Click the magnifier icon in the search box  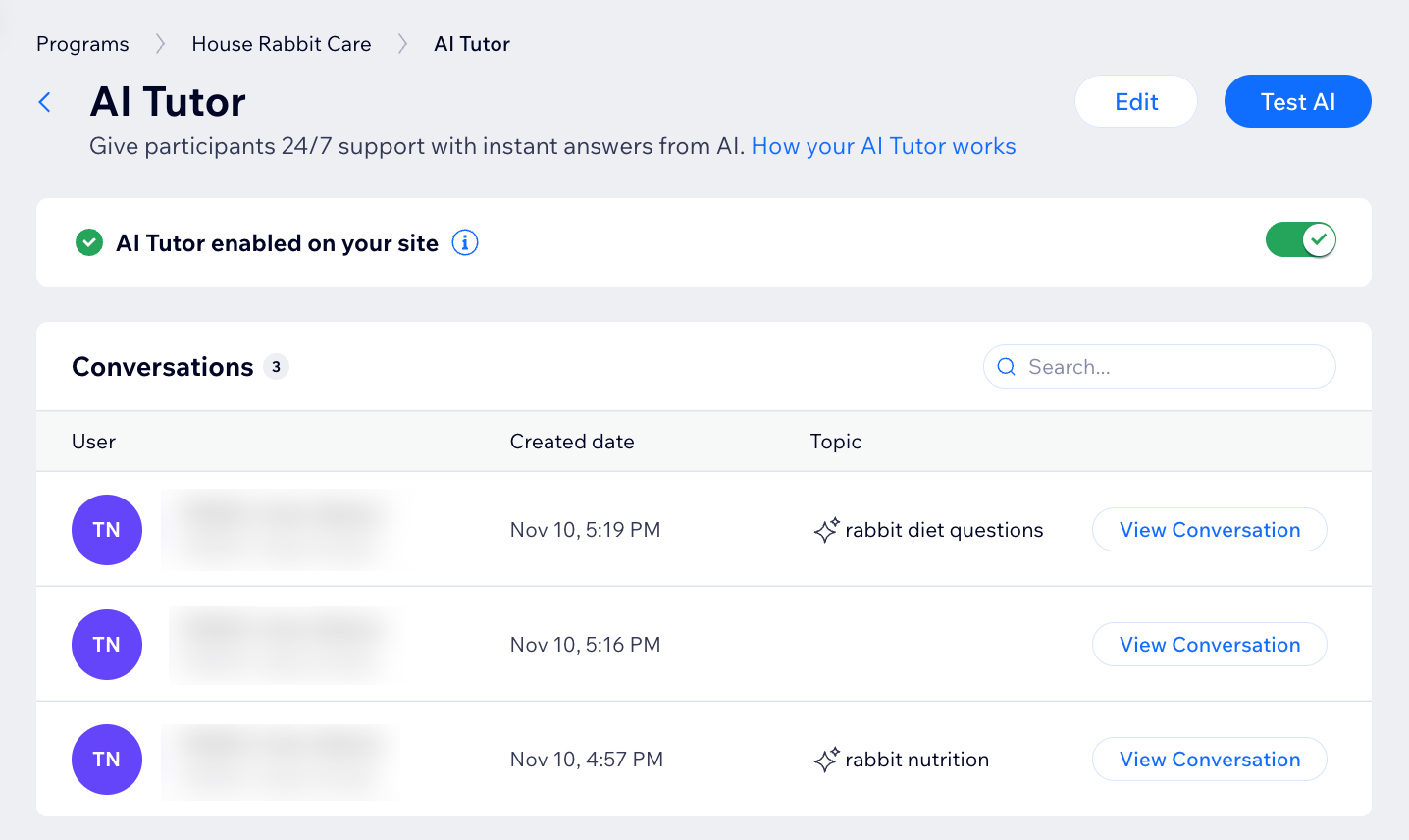1006,367
